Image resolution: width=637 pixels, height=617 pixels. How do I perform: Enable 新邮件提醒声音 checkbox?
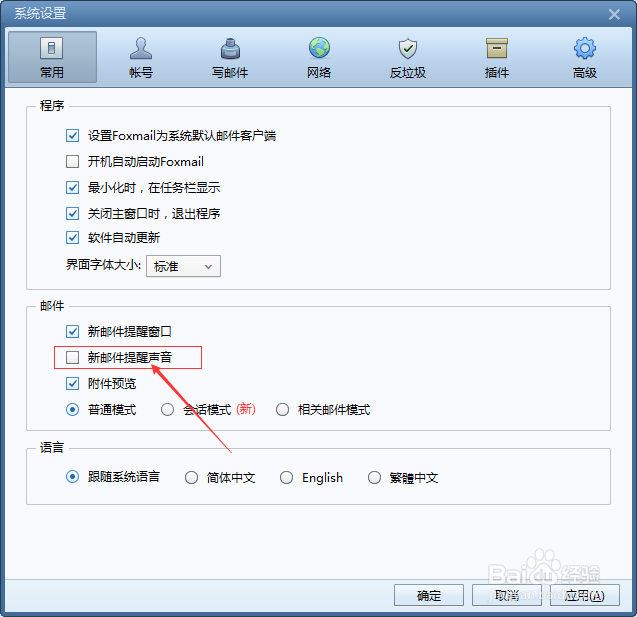(72, 357)
